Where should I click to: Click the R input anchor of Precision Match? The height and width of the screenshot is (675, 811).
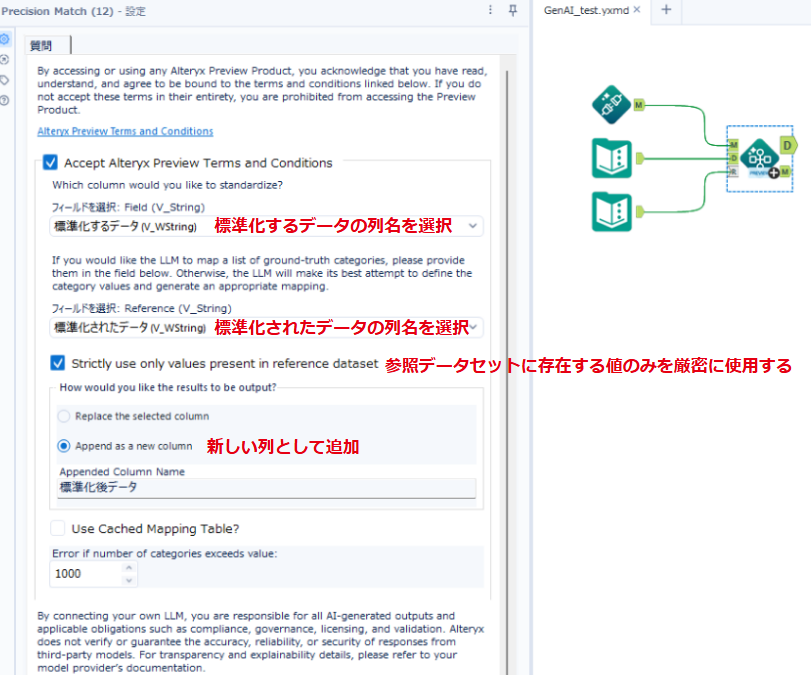point(733,172)
